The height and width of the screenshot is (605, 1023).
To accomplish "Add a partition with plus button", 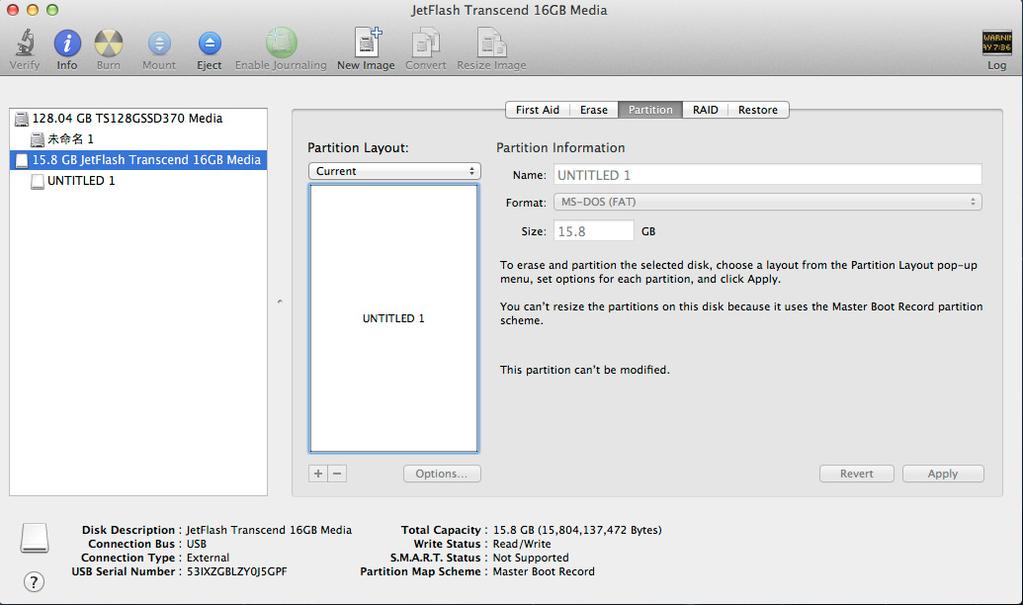I will point(318,473).
